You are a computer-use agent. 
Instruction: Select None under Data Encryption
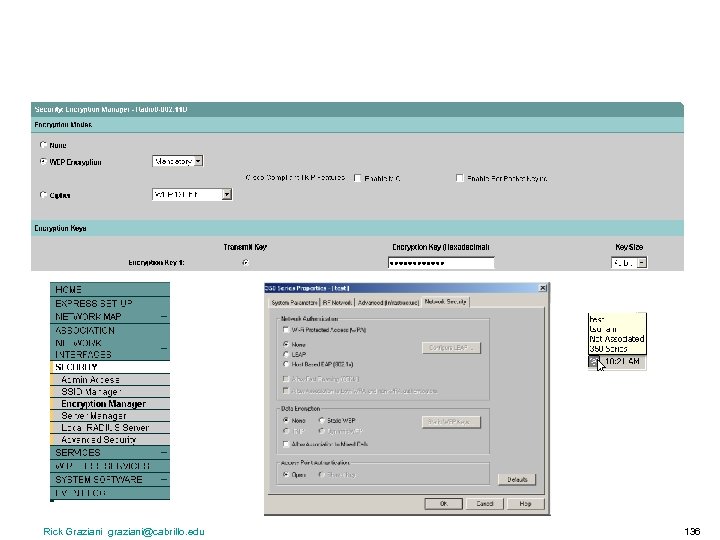(286, 420)
